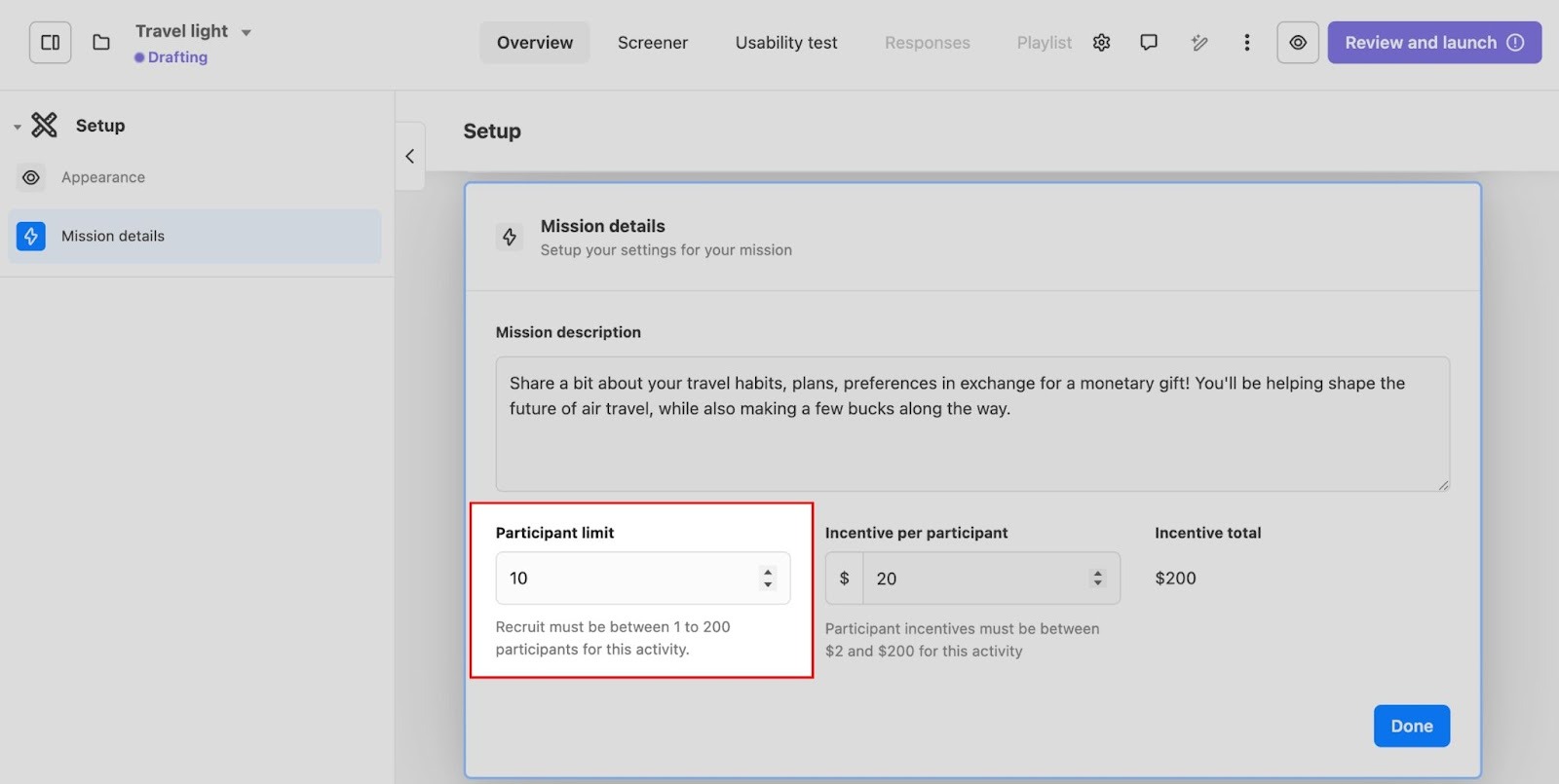This screenshot has height=784, width=1559.
Task: Collapse the Setup section triangle
Action: point(17,127)
